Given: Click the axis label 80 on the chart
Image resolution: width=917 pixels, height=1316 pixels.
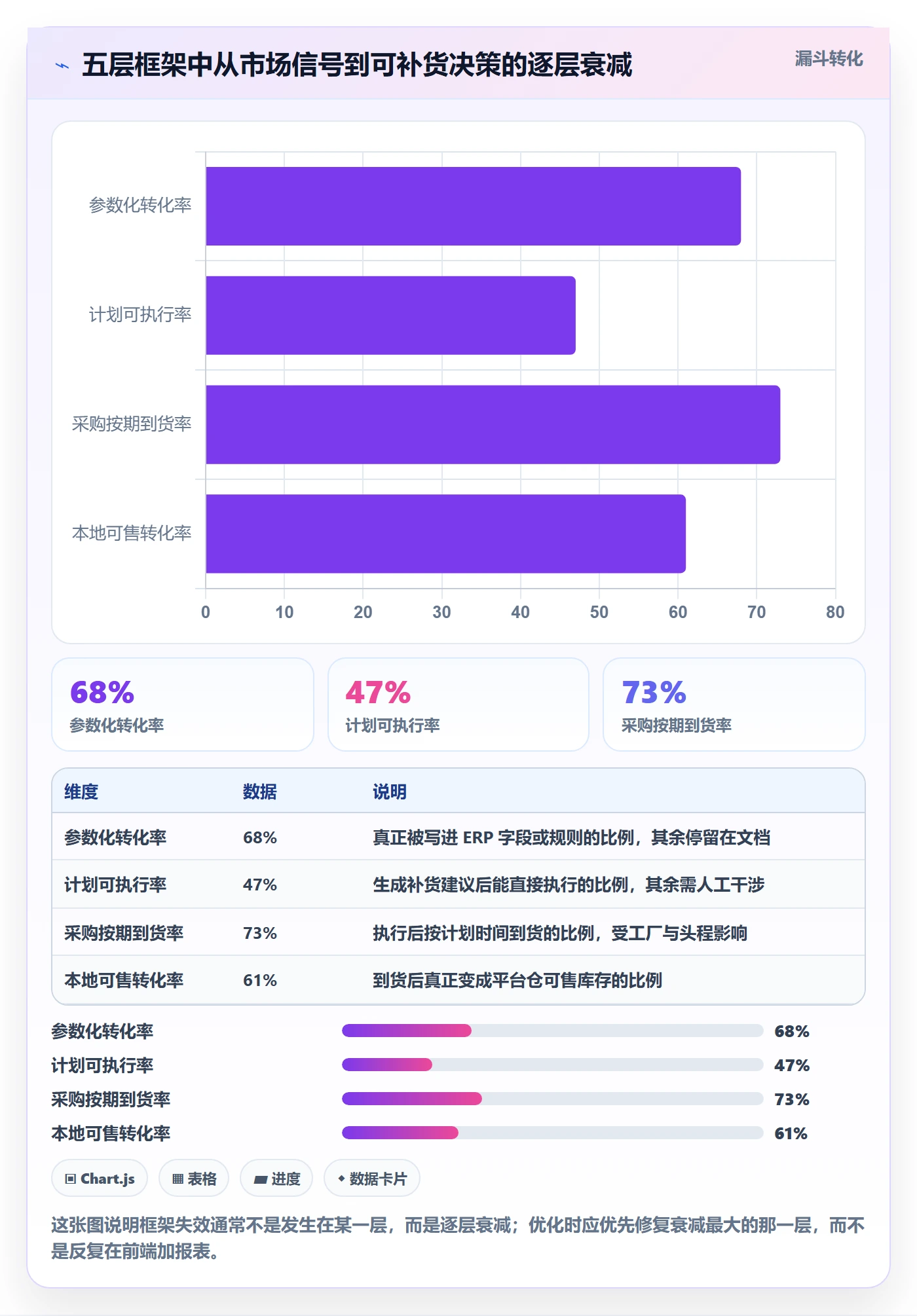Looking at the screenshot, I should tap(835, 612).
